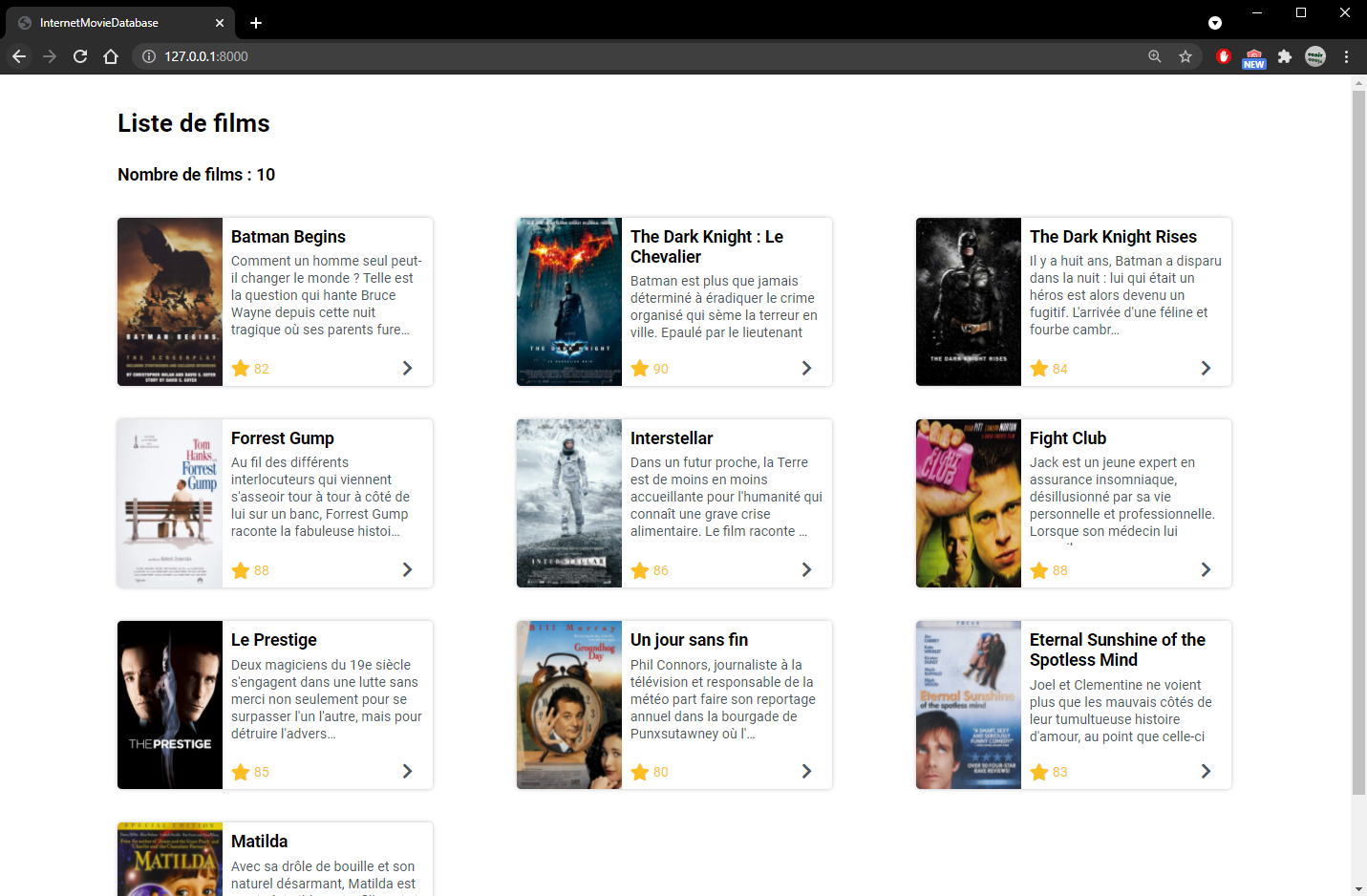Click the extensions puzzle piece icon

point(1285,56)
